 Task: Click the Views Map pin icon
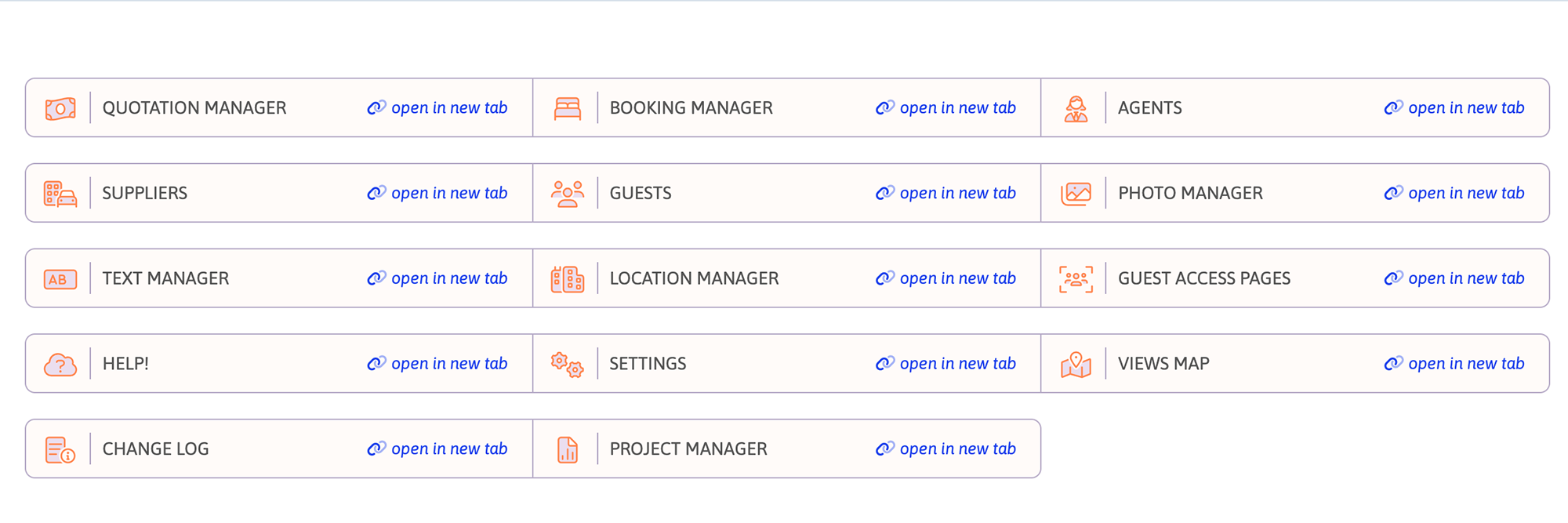click(1076, 365)
